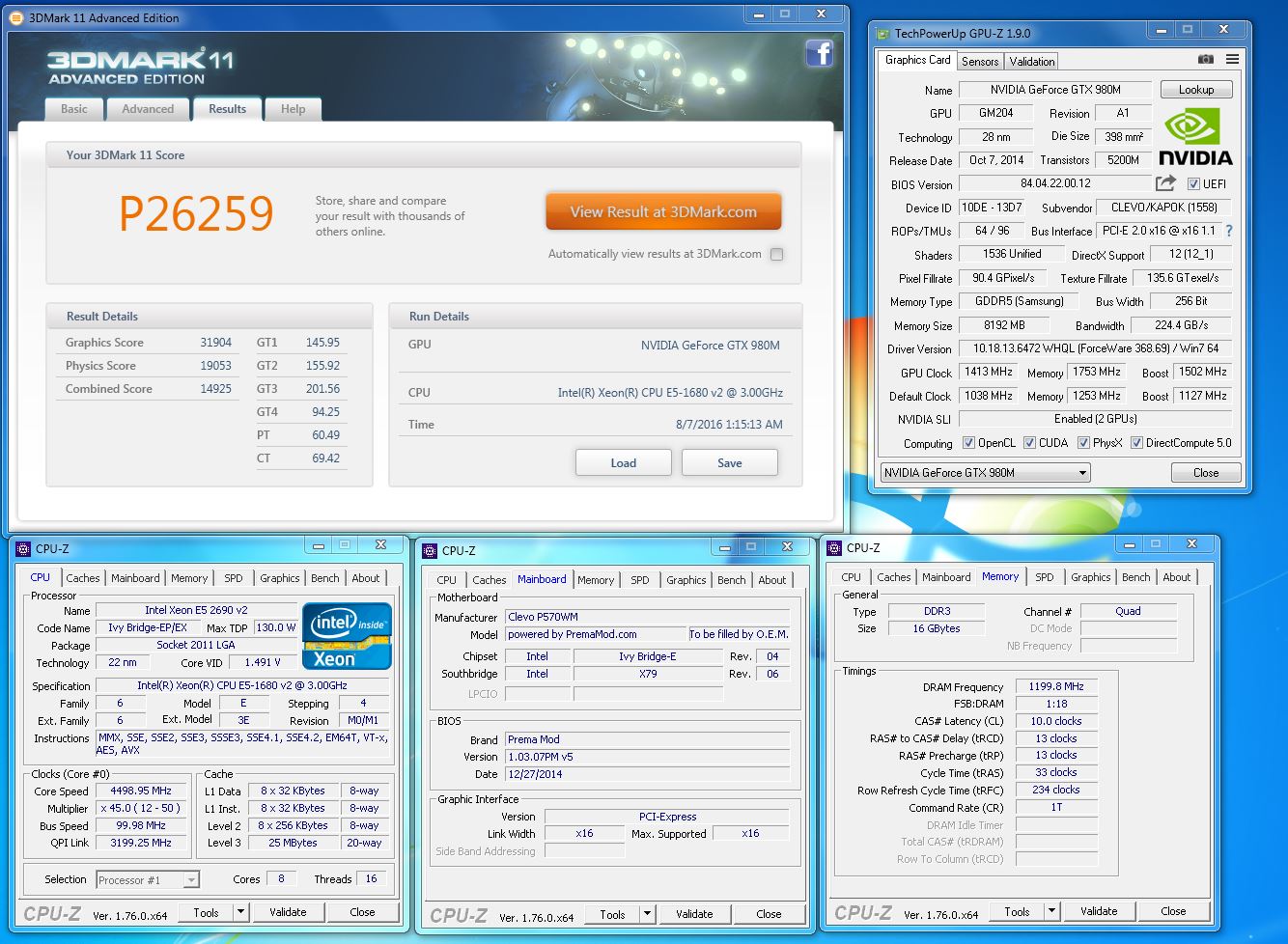Click the Model field powered by PremaMod.com
This screenshot has height=944, width=1288.
pos(595,634)
